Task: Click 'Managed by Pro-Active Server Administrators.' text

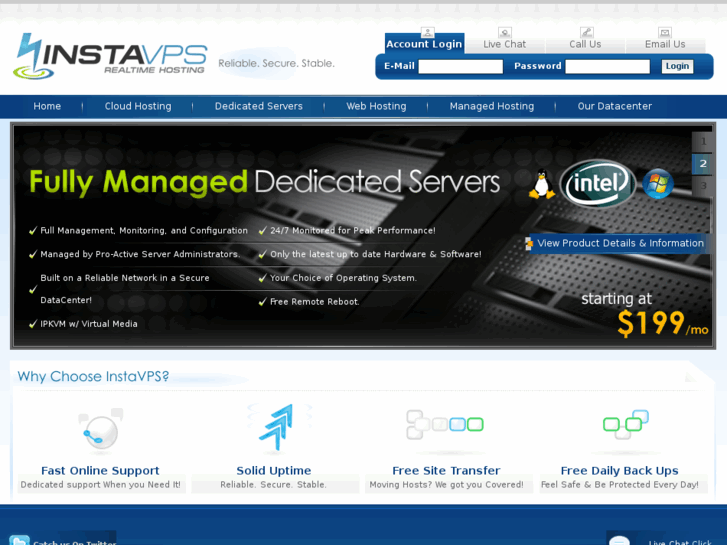Action: point(140,254)
